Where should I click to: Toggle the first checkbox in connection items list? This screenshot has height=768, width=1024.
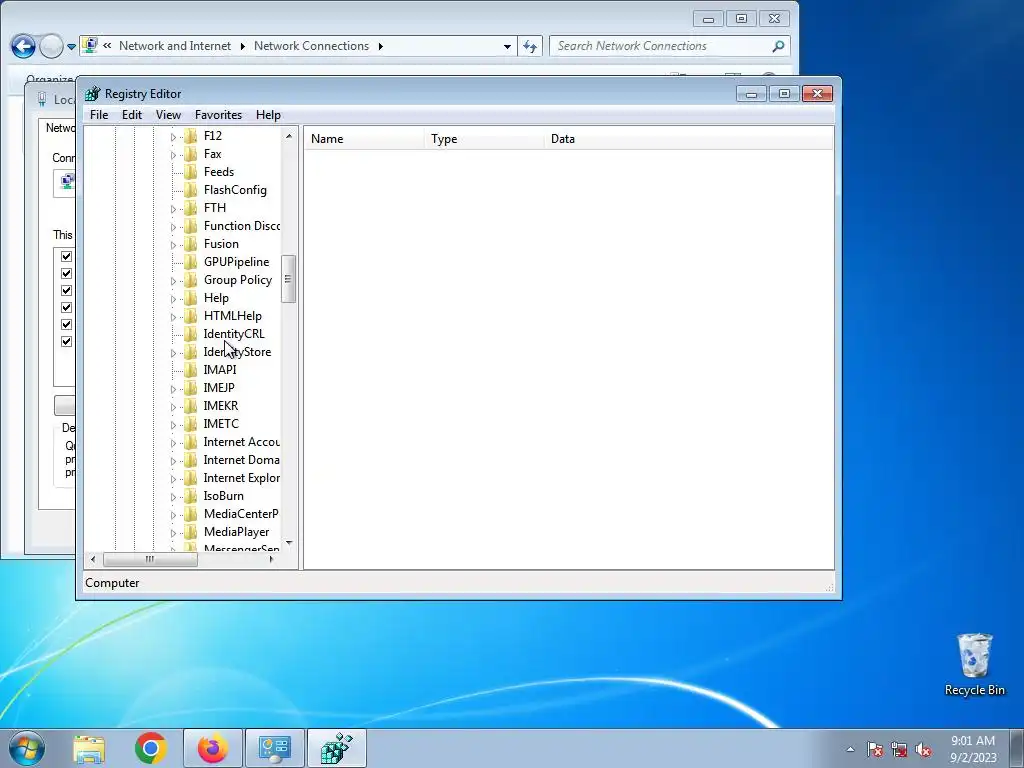[67, 257]
